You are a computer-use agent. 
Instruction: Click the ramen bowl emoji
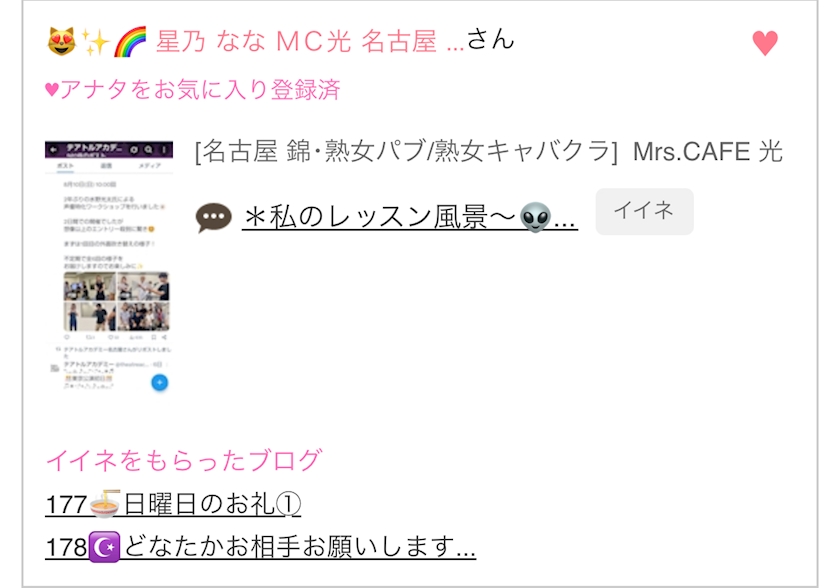105,503
